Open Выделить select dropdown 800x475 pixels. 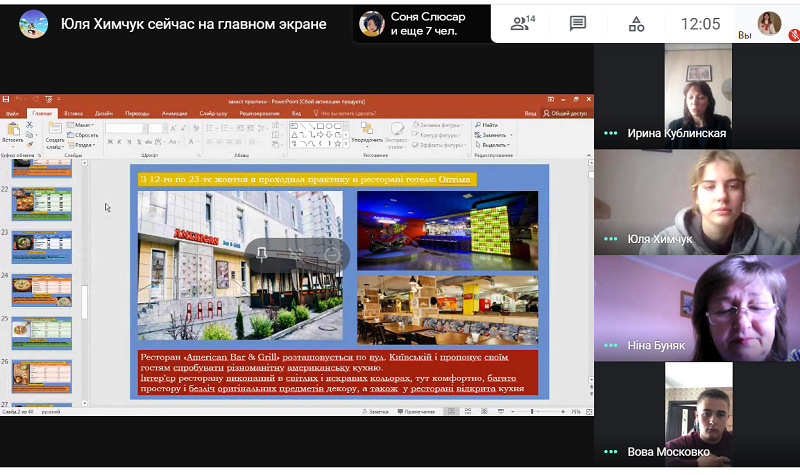pyautogui.click(x=492, y=145)
